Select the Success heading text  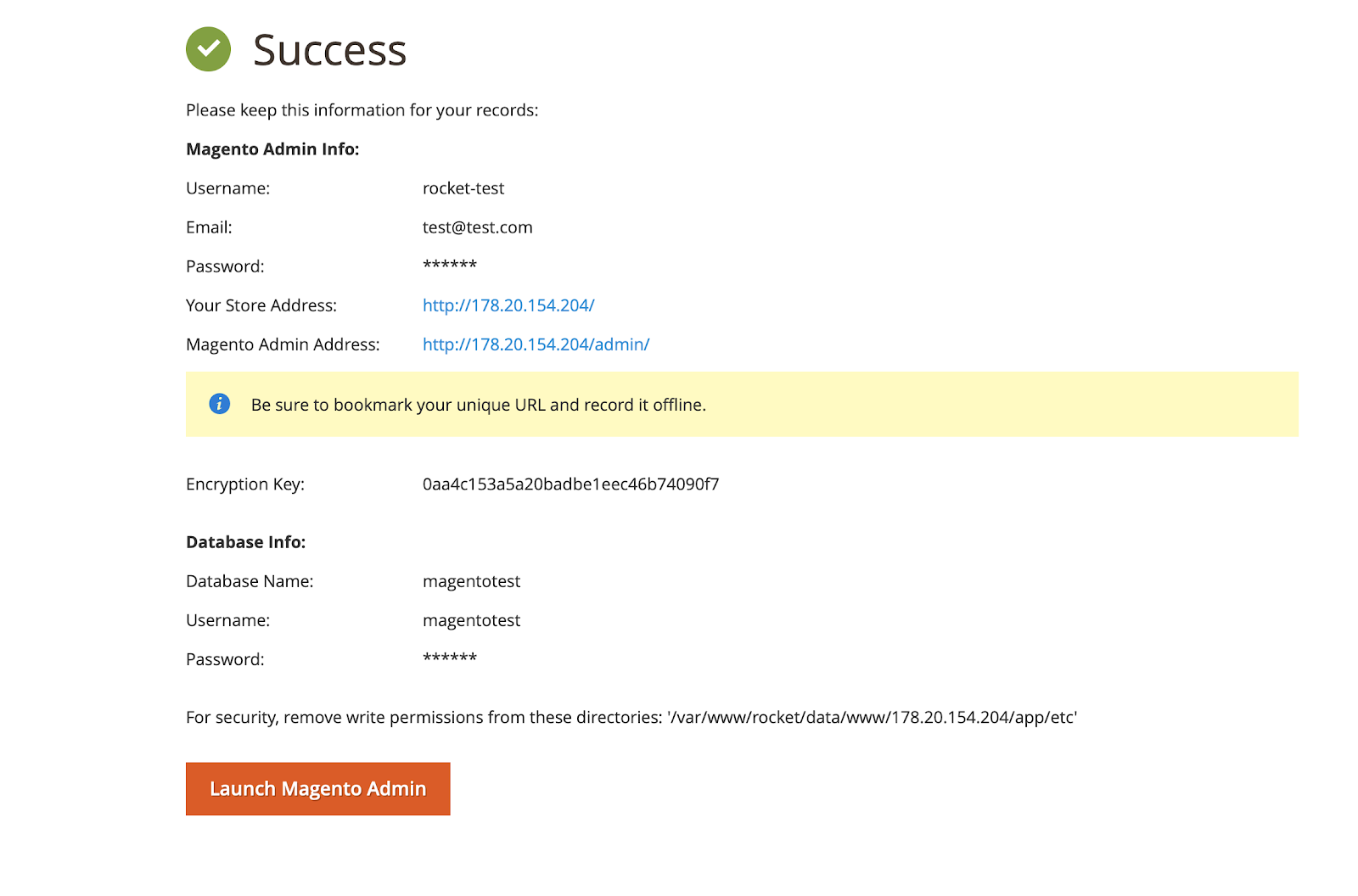click(x=330, y=50)
